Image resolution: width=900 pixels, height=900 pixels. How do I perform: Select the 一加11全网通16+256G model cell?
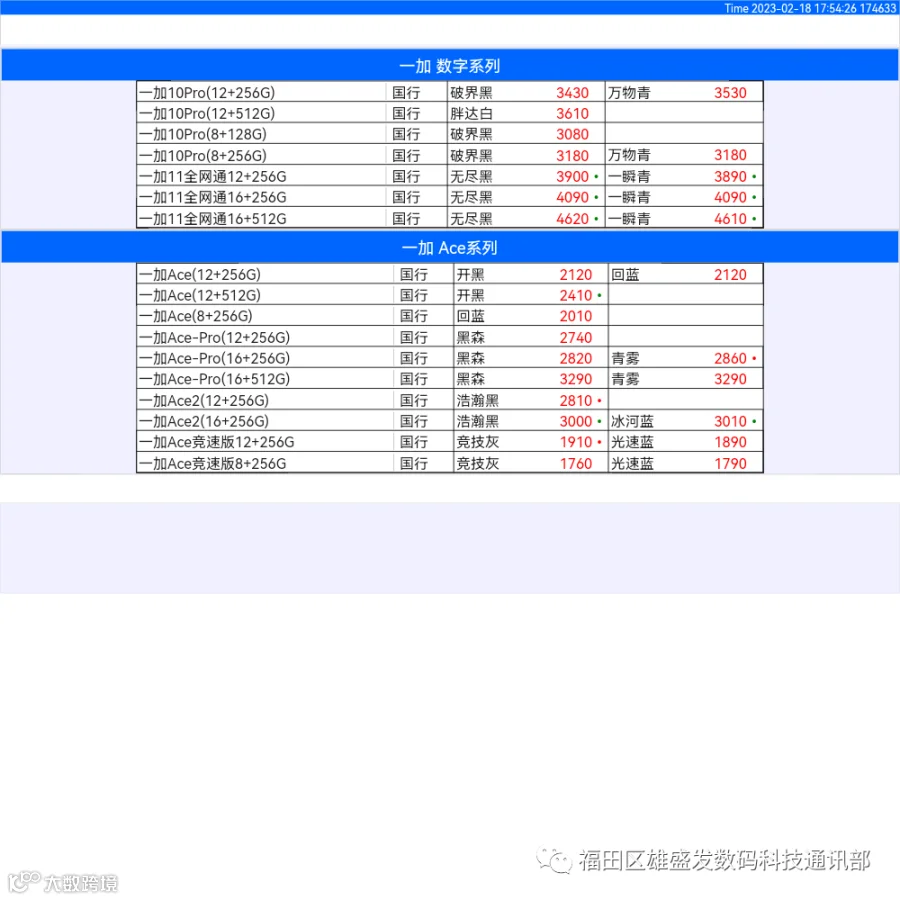[262, 197]
